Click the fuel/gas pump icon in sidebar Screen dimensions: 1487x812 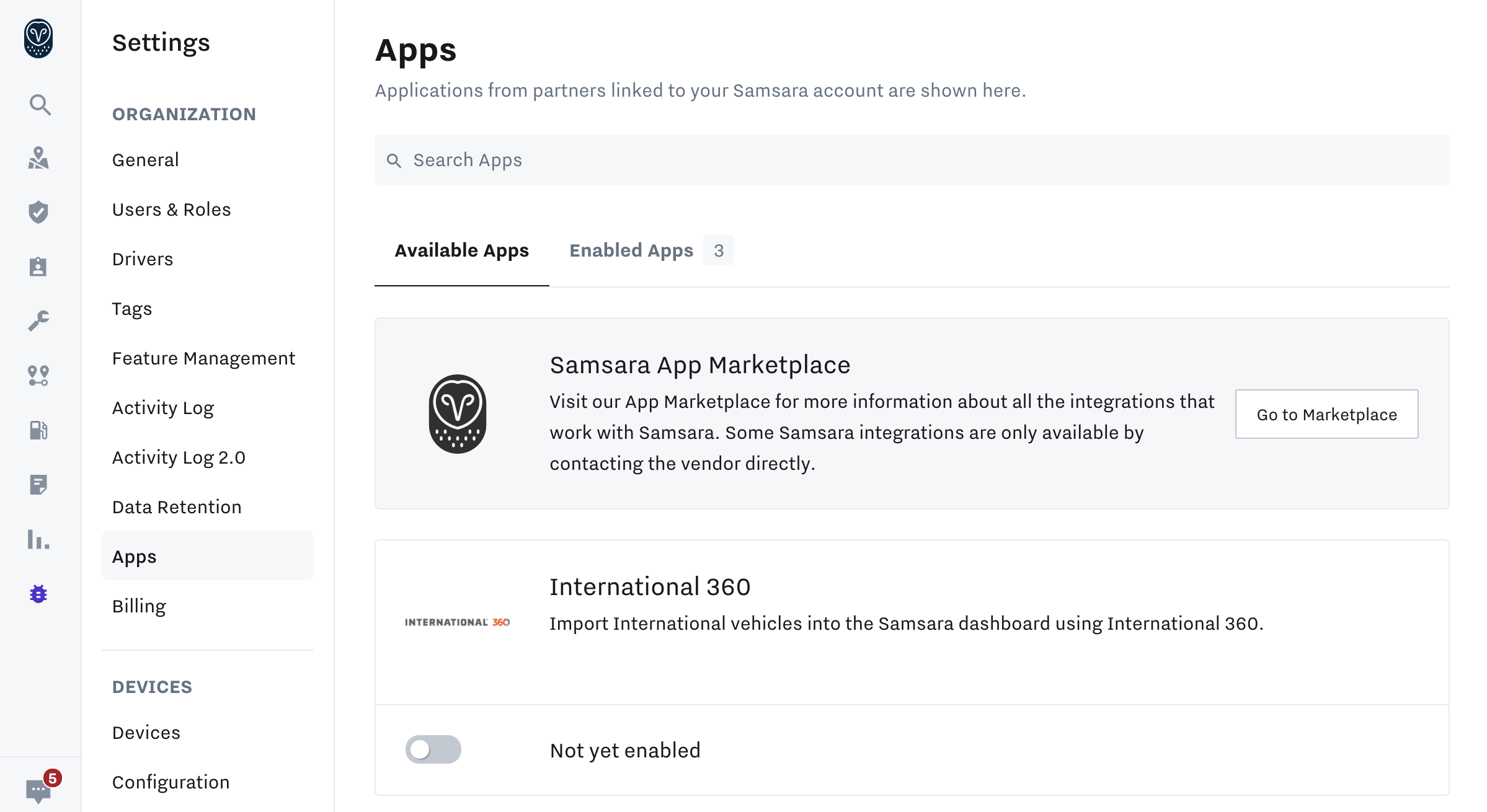click(39, 430)
